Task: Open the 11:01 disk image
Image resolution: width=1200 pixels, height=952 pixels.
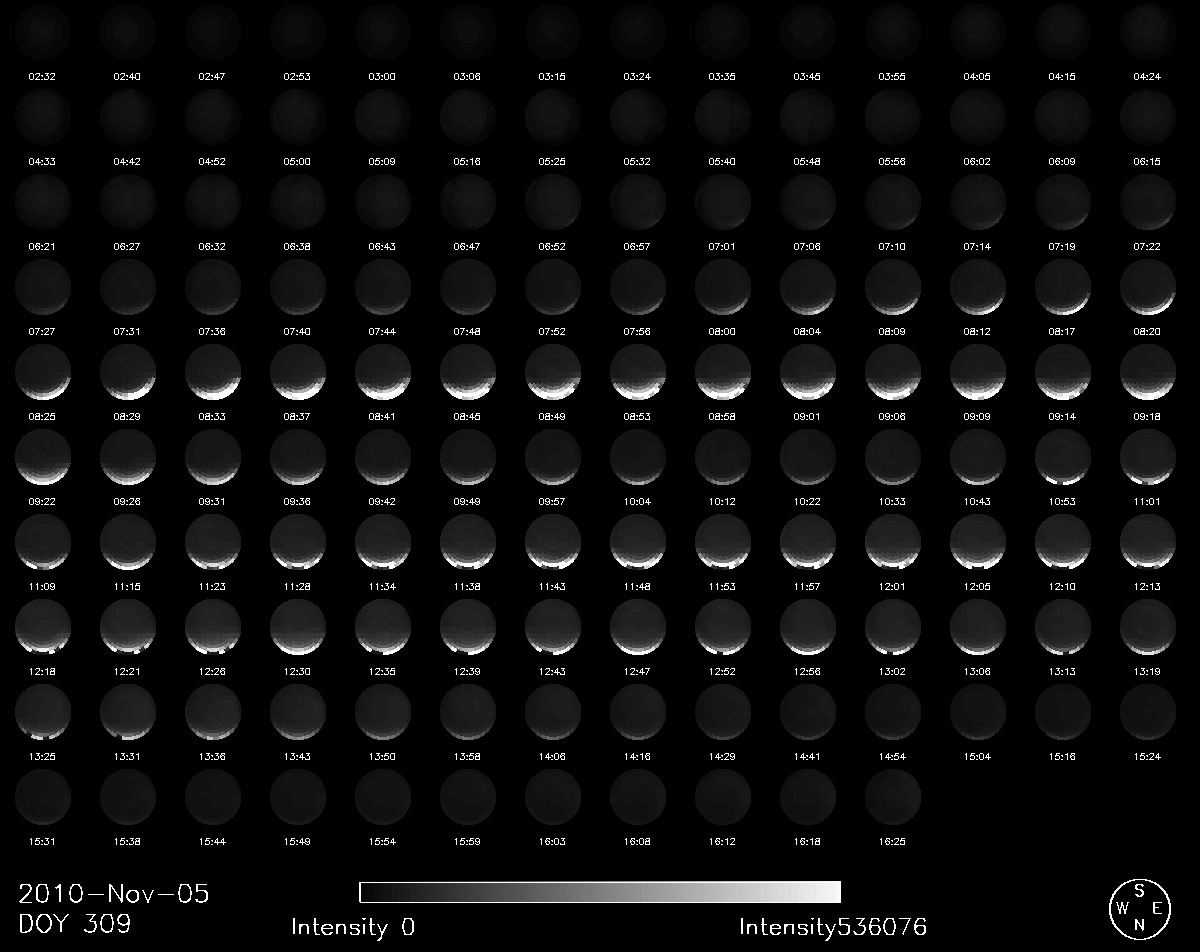Action: [1148, 456]
